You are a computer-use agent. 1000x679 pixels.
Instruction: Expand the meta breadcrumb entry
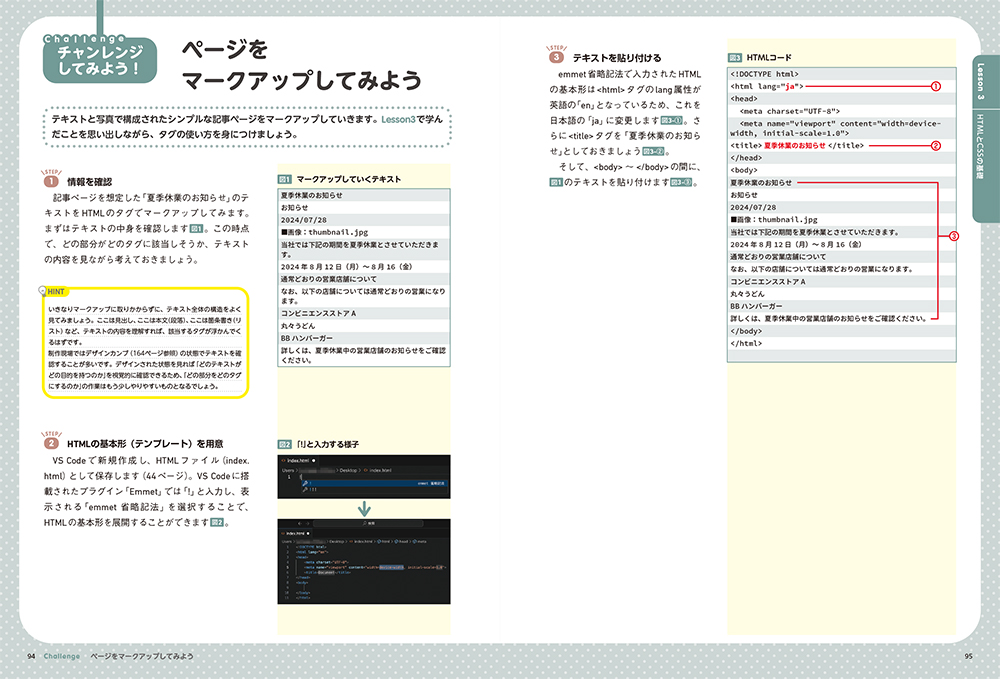421,541
